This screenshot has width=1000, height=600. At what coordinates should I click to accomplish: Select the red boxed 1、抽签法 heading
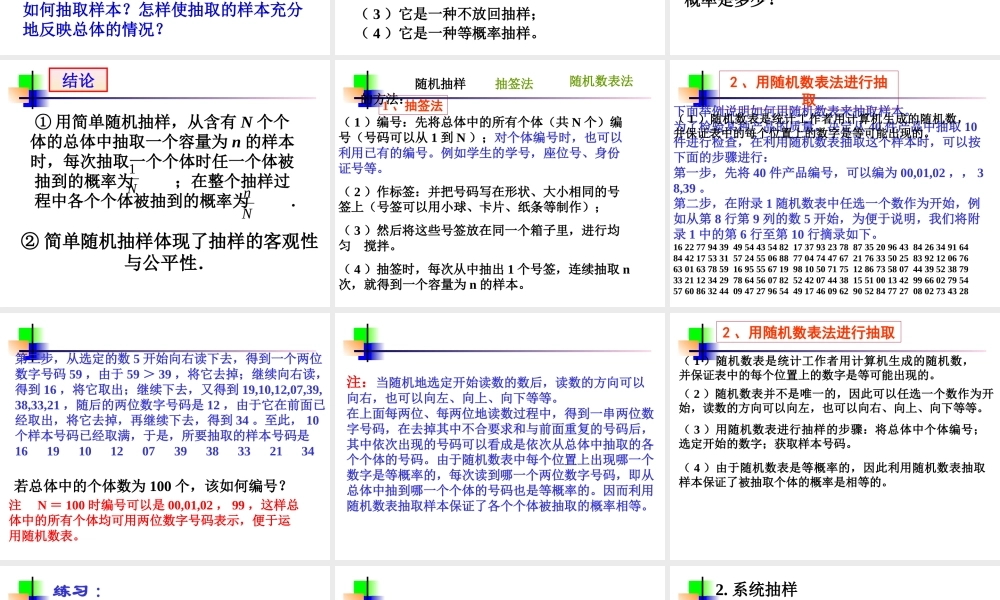pos(412,105)
